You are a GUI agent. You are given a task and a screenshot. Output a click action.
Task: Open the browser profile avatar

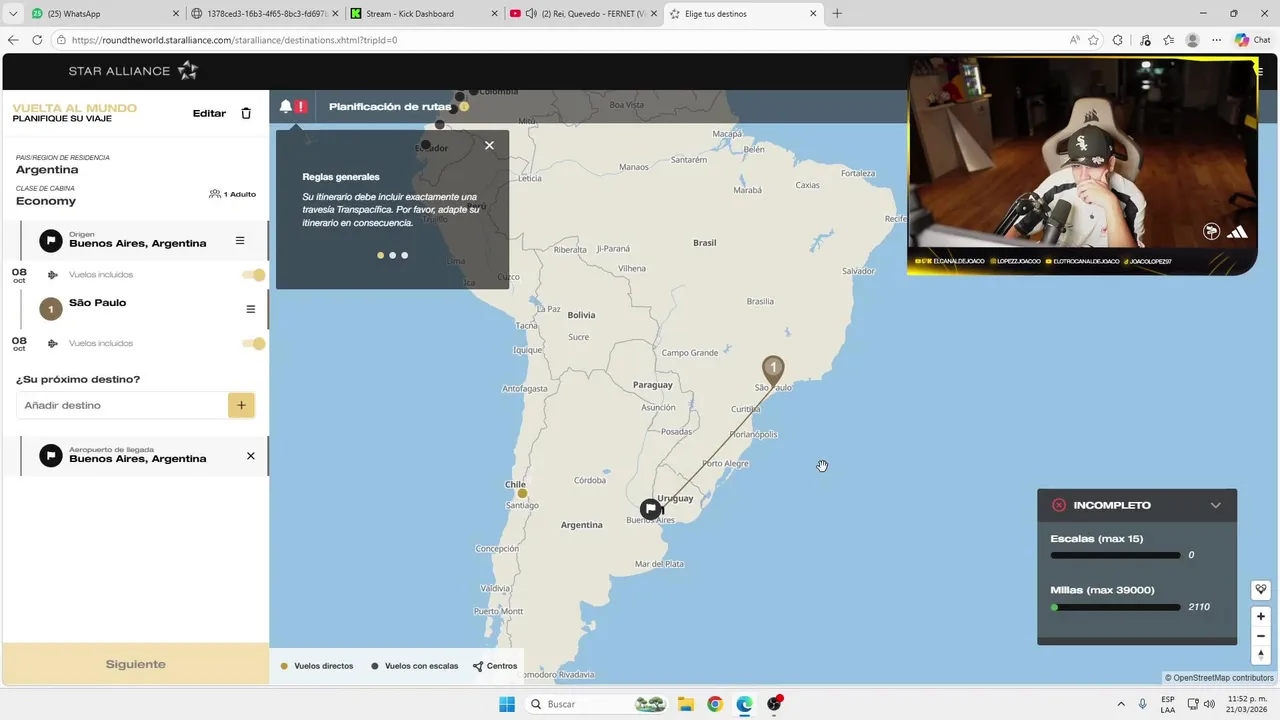click(x=1192, y=40)
